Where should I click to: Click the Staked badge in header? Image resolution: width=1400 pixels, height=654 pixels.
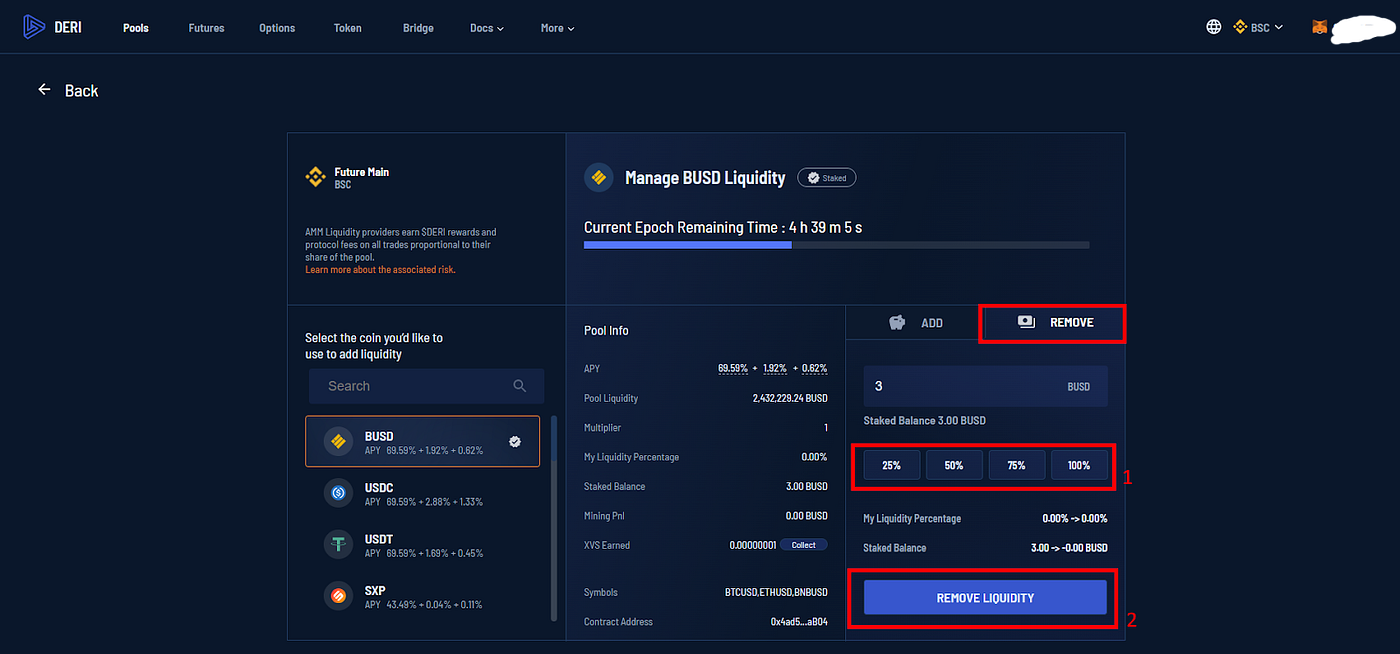pos(826,178)
